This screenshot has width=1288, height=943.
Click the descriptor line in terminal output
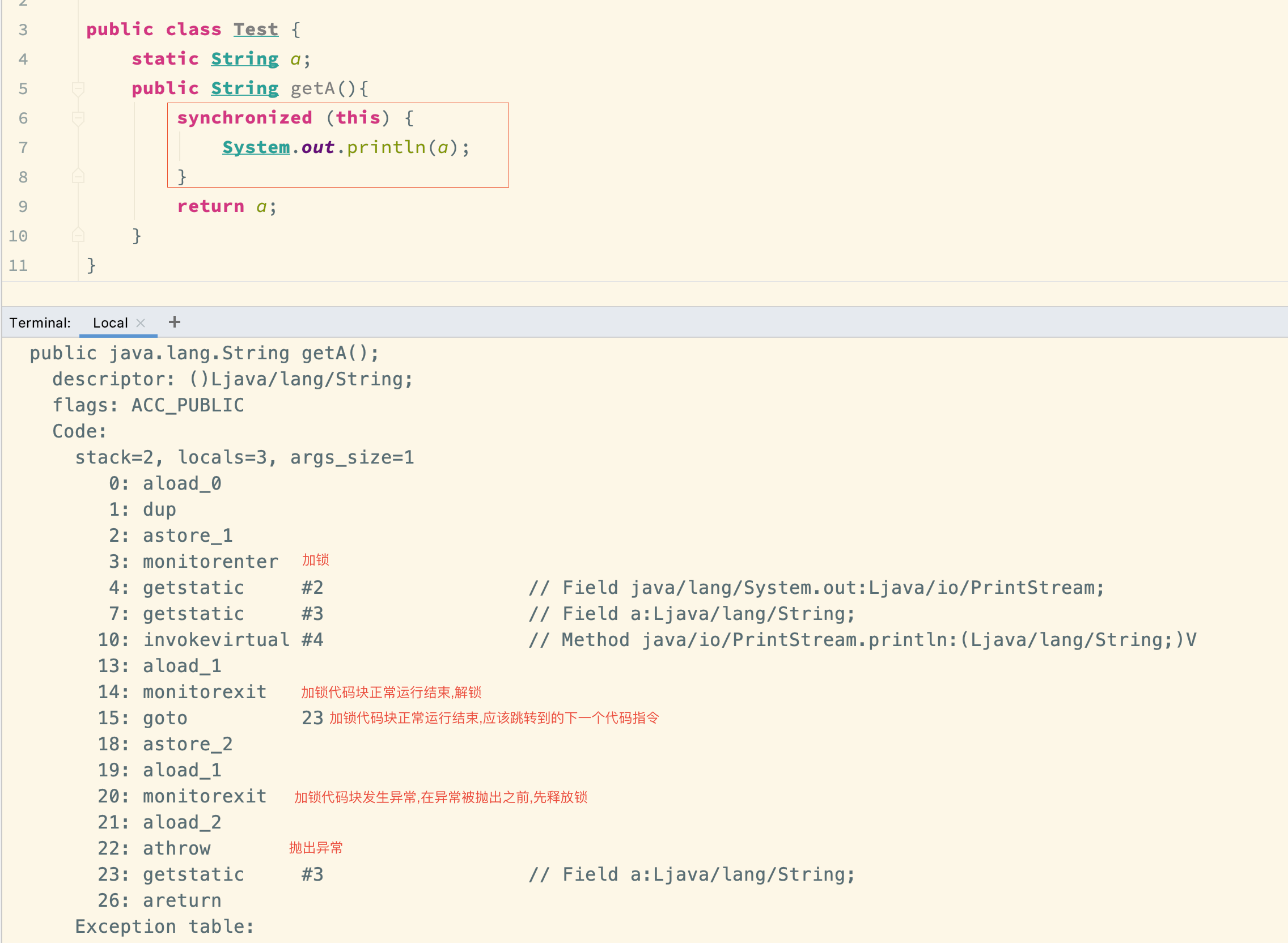(x=232, y=379)
